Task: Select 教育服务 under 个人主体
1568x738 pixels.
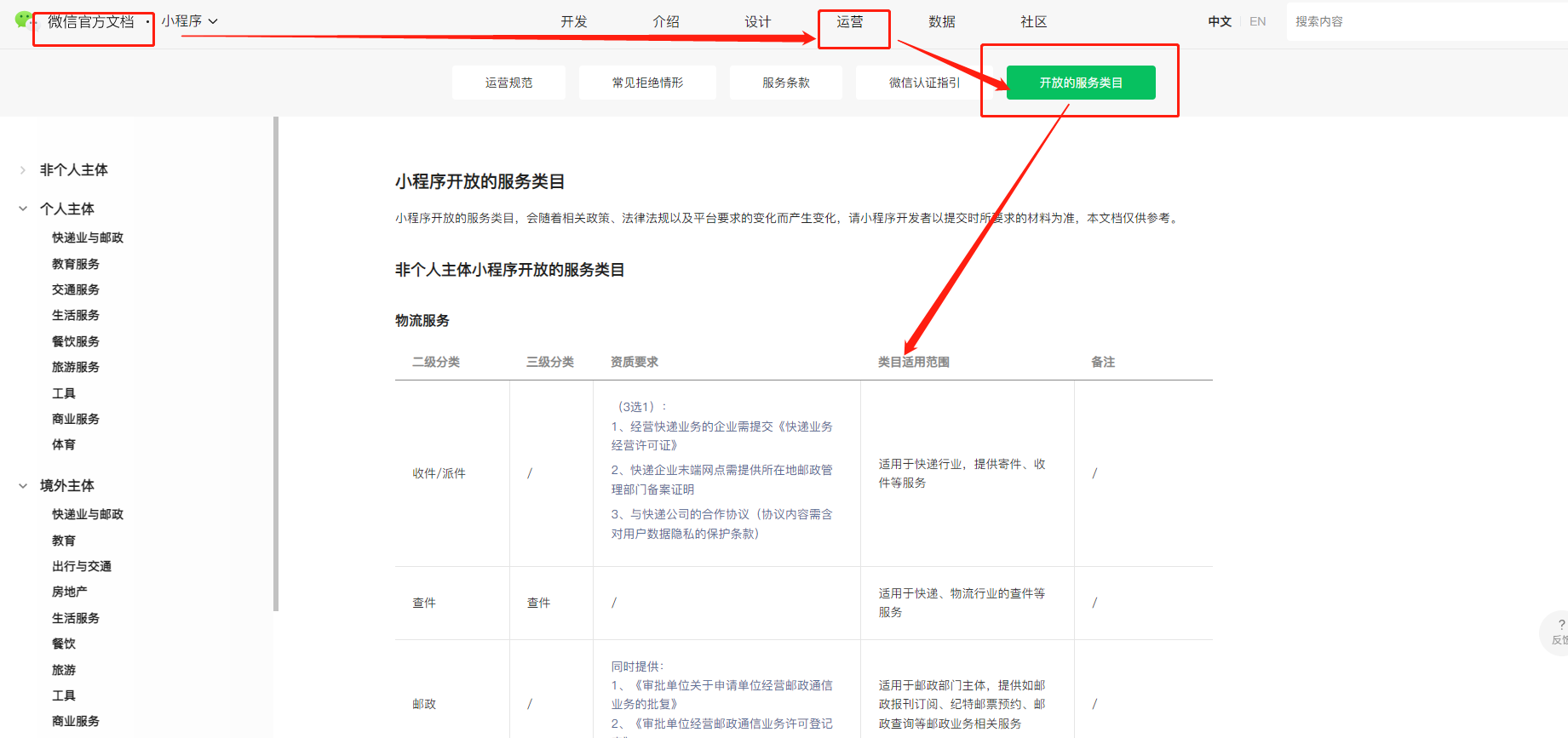Action: tap(76, 264)
